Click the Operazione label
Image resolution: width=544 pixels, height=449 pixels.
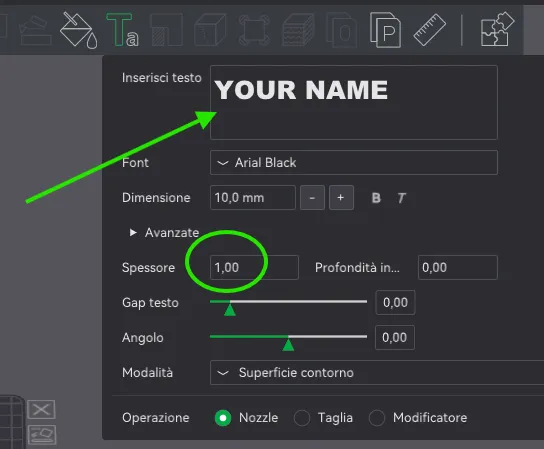[156, 418]
